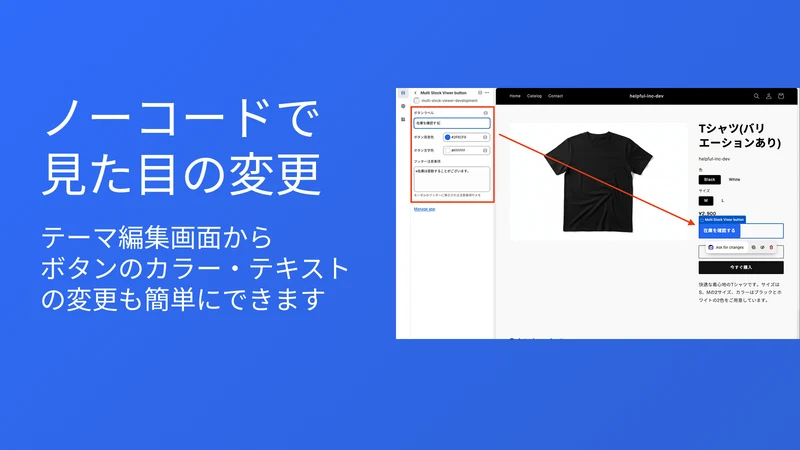800x450 pixels.
Task: Click the product title Tシャツ heading
Action: [x=739, y=136]
